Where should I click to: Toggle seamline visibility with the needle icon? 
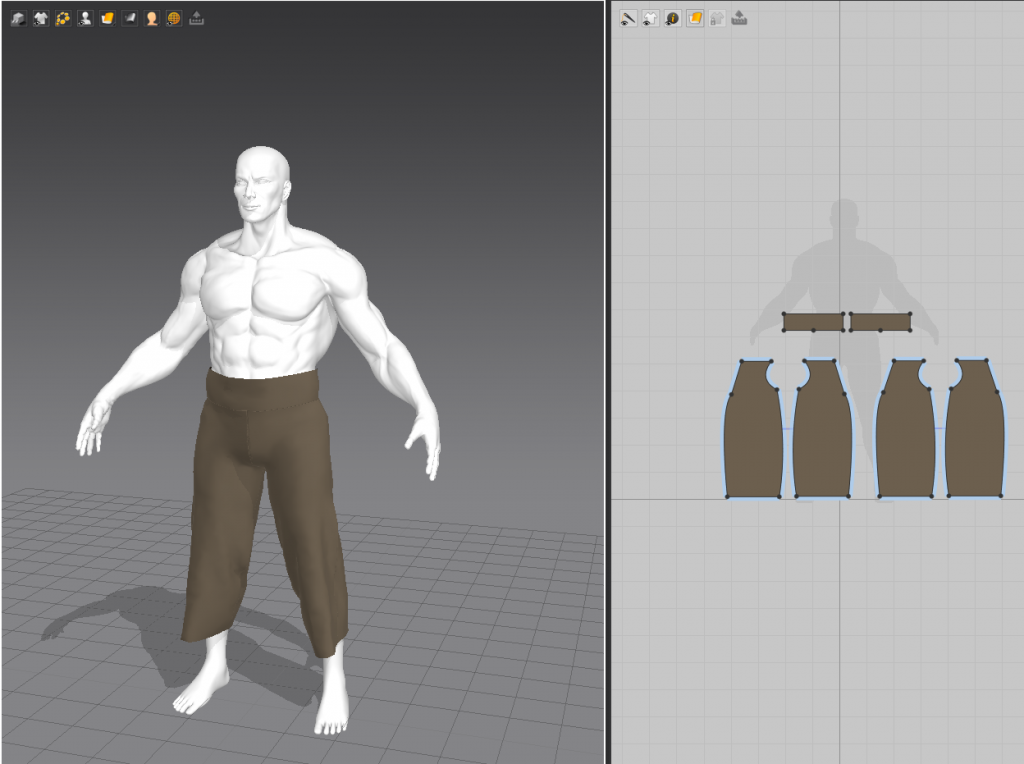coord(628,18)
